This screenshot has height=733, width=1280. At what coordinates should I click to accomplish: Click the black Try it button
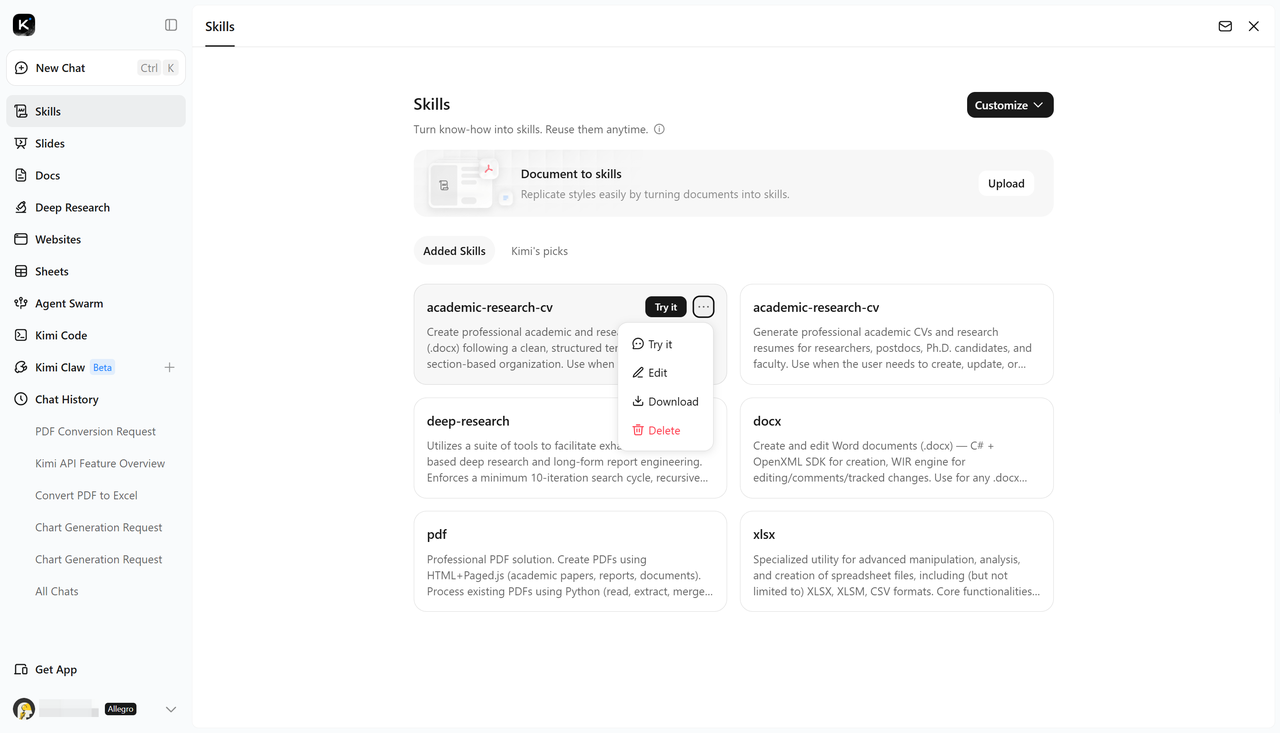(x=666, y=307)
